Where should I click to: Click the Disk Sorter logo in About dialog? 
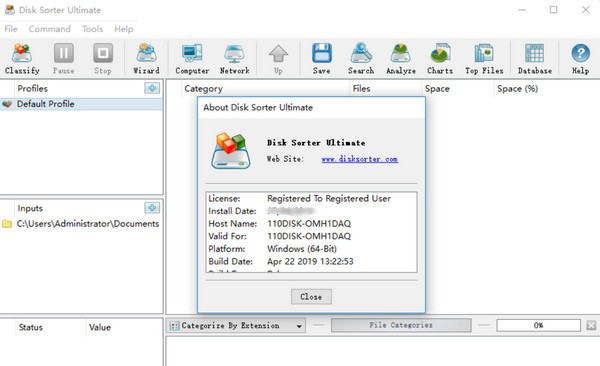click(231, 150)
